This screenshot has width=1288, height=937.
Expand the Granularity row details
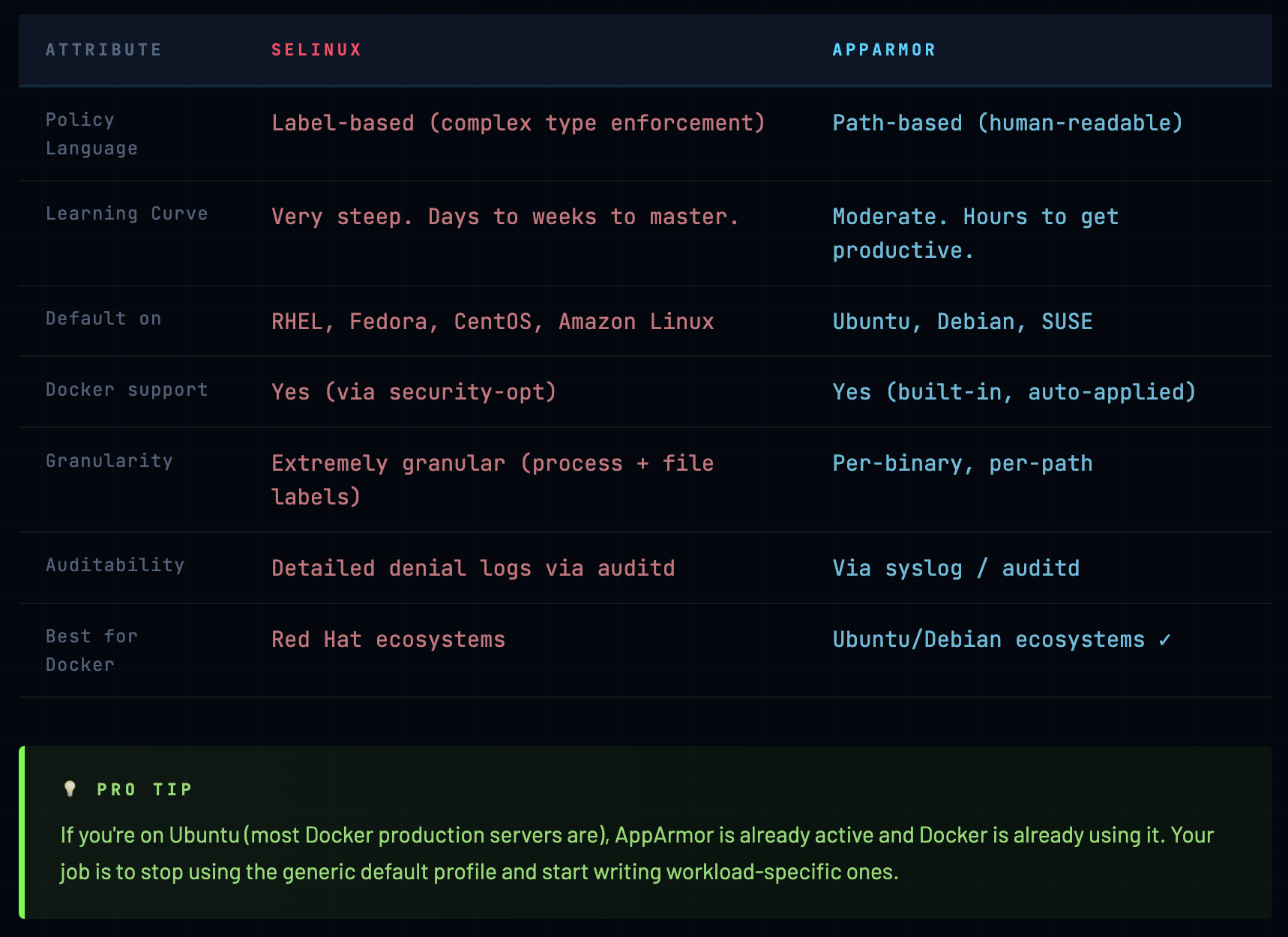109,460
